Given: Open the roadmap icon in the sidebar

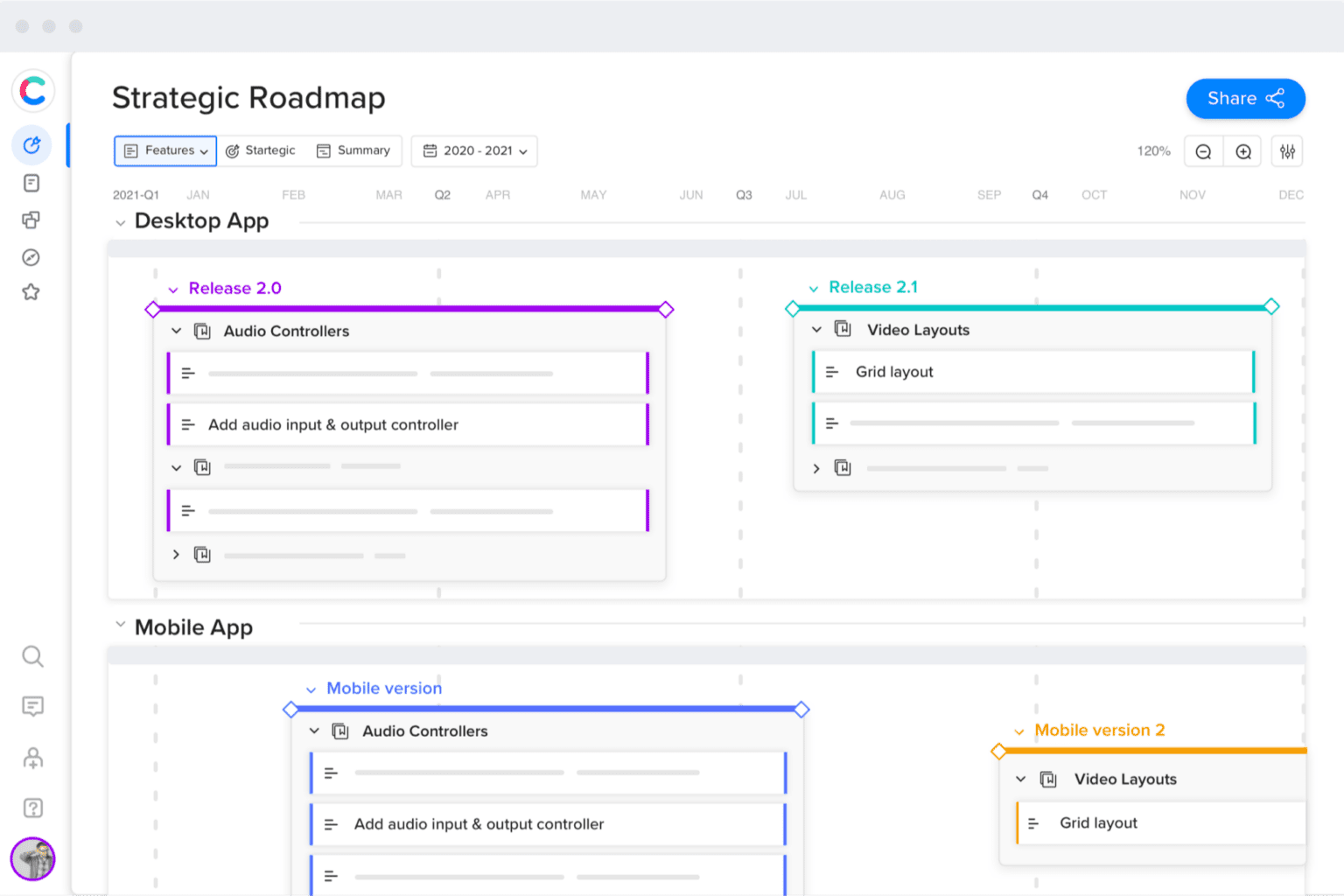Looking at the screenshot, I should click(x=31, y=145).
